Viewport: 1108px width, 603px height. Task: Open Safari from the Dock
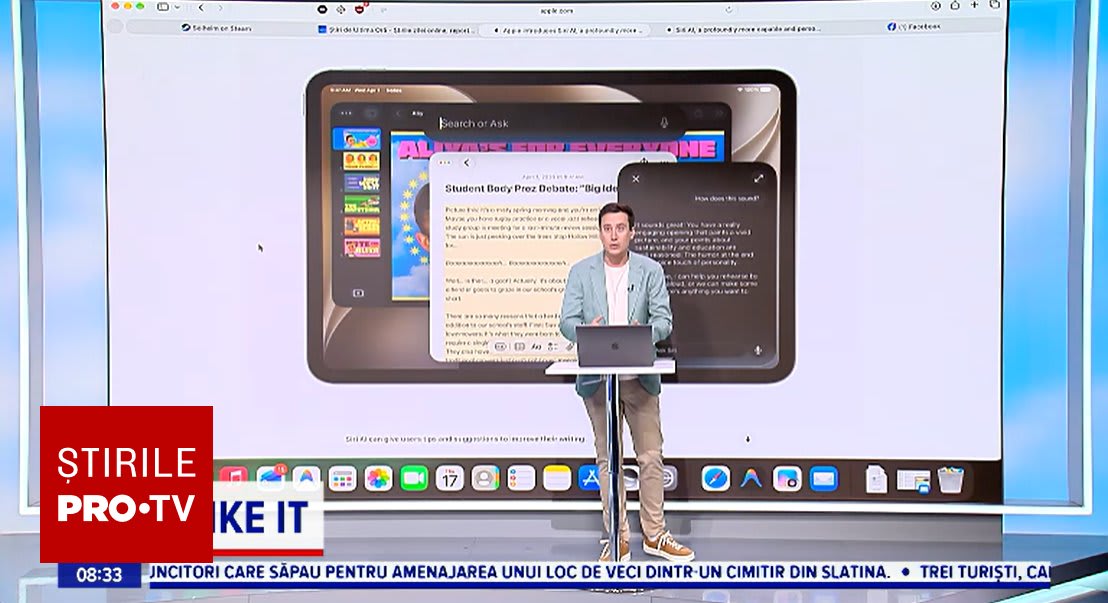(715, 479)
